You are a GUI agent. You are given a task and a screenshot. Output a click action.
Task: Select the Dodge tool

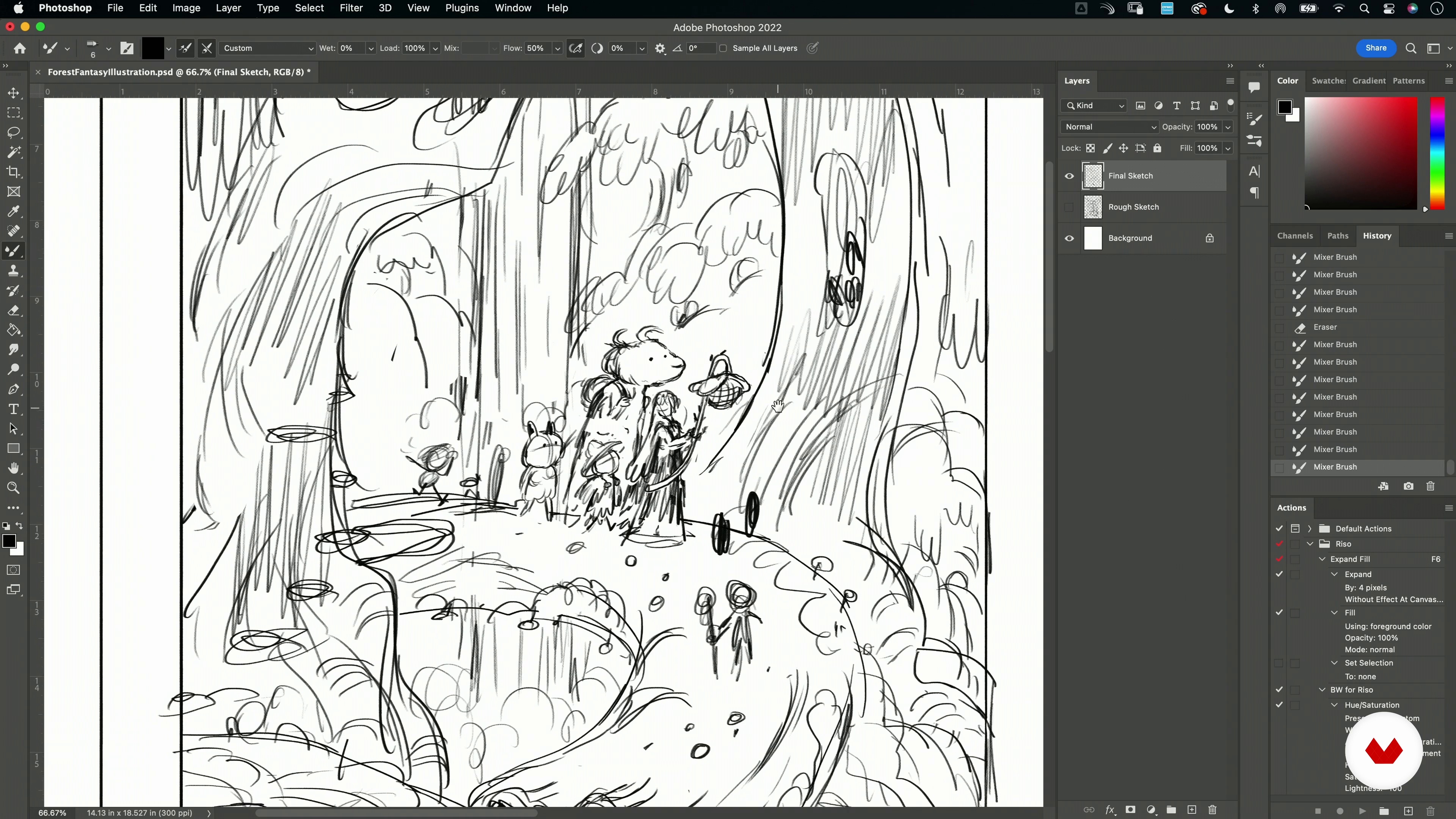[14, 370]
